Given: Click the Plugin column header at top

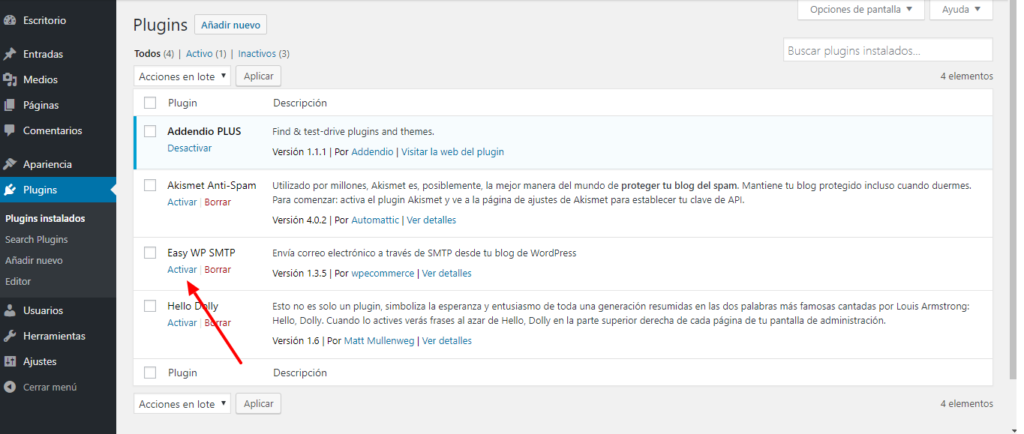Looking at the screenshot, I should pyautogui.click(x=182, y=103).
